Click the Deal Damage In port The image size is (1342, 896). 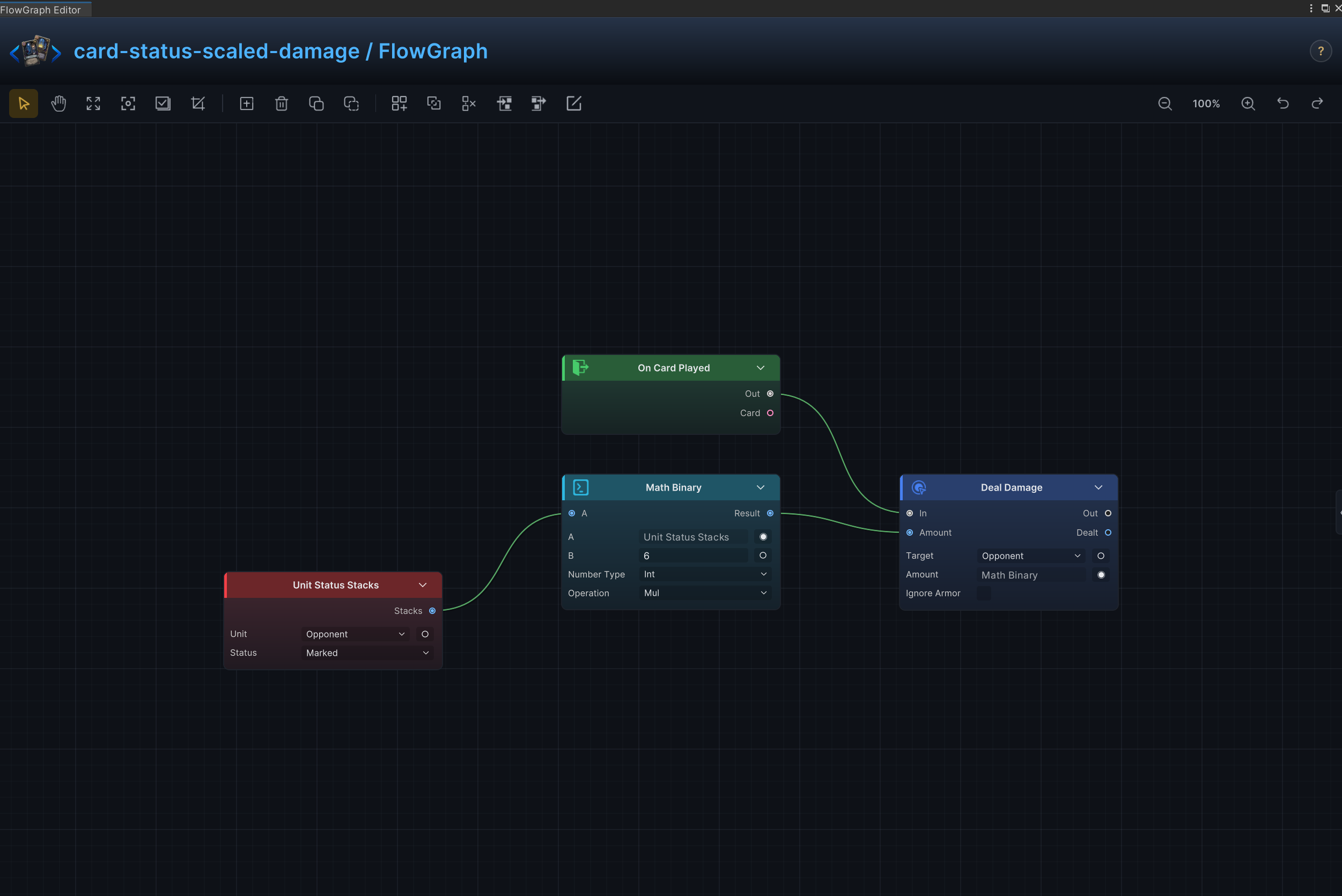click(910, 513)
